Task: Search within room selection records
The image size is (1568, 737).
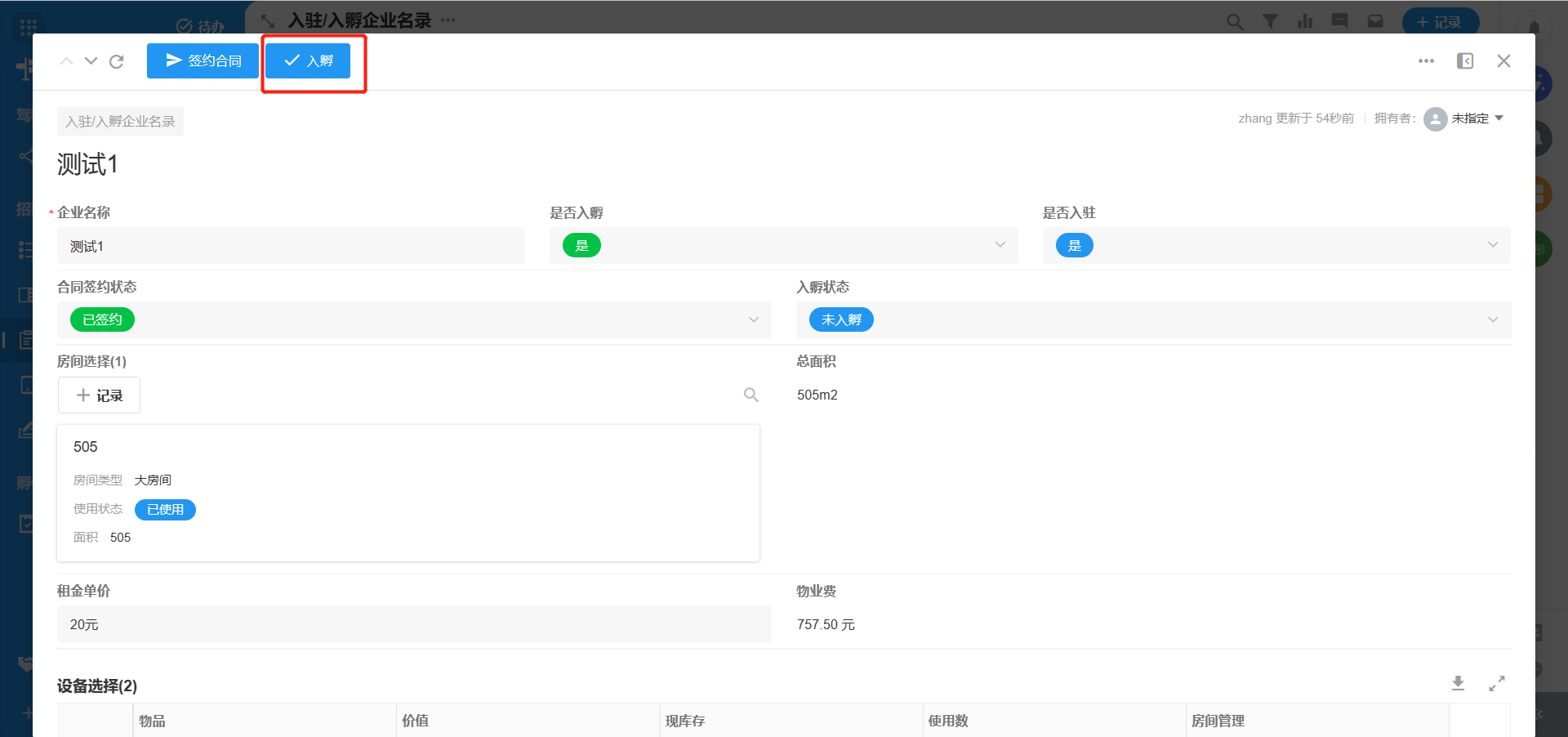Action: tap(751, 395)
